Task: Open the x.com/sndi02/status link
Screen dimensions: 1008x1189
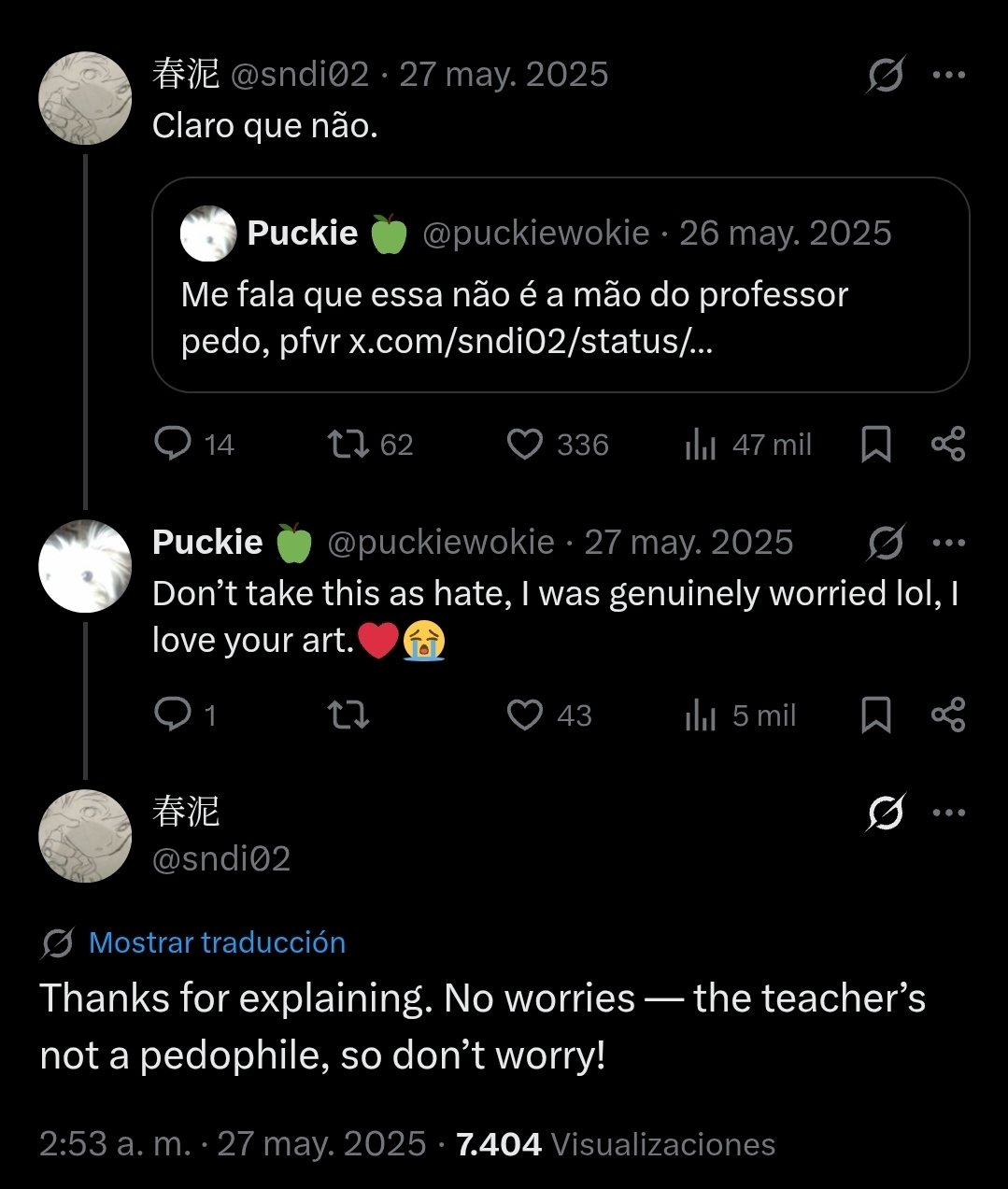Action: click(530, 342)
